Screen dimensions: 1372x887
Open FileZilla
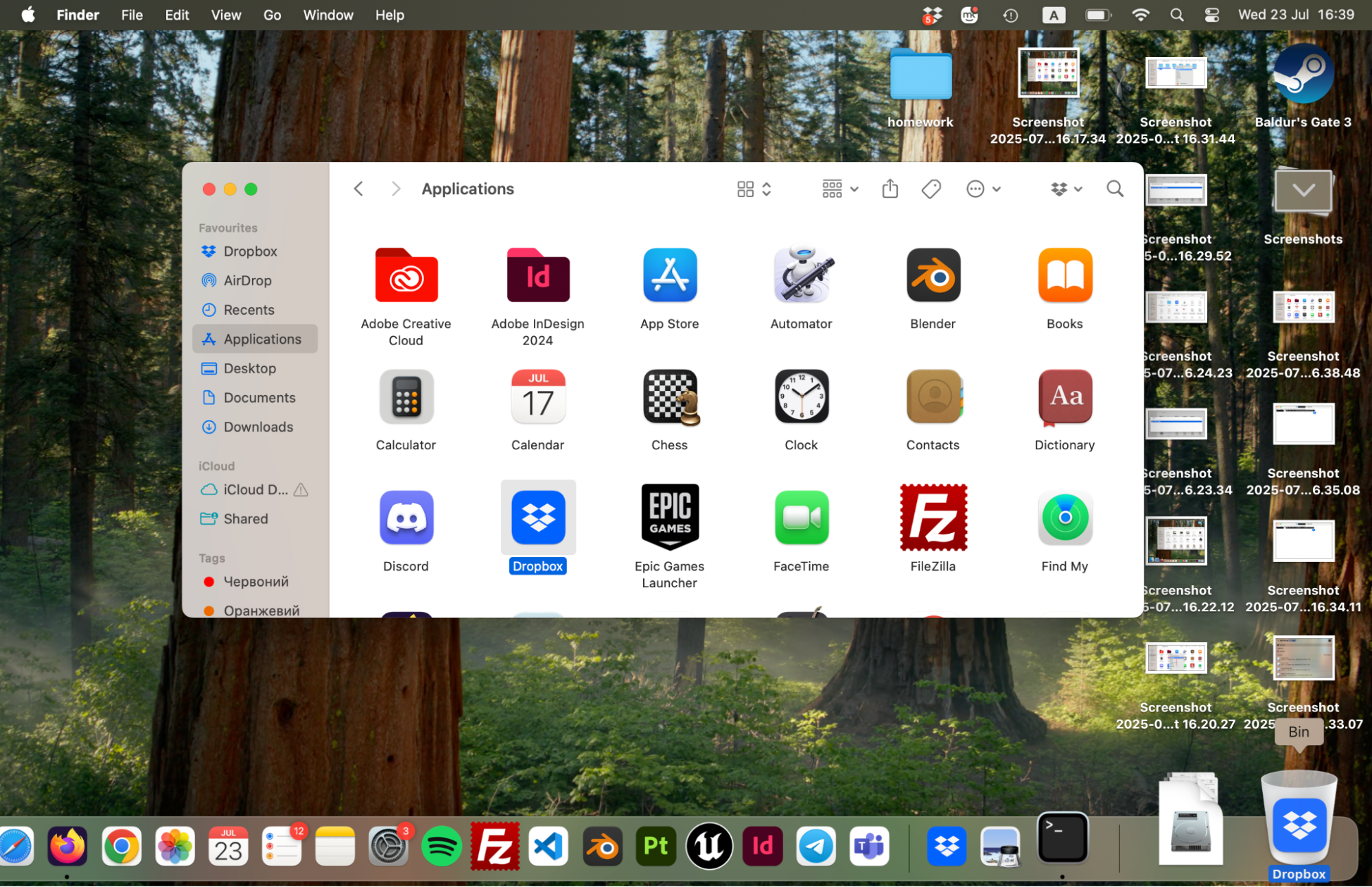(933, 517)
